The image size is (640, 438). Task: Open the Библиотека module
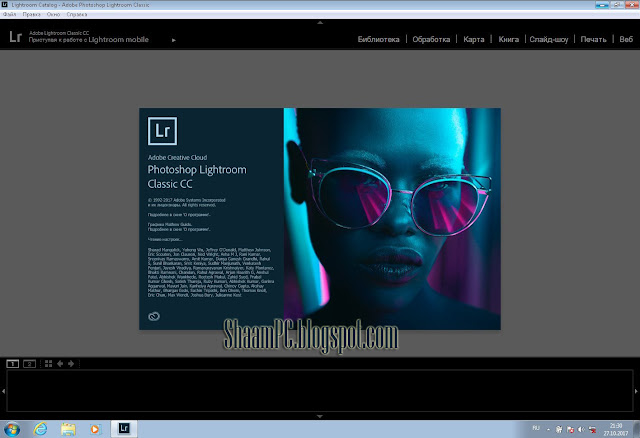pyautogui.click(x=378, y=39)
